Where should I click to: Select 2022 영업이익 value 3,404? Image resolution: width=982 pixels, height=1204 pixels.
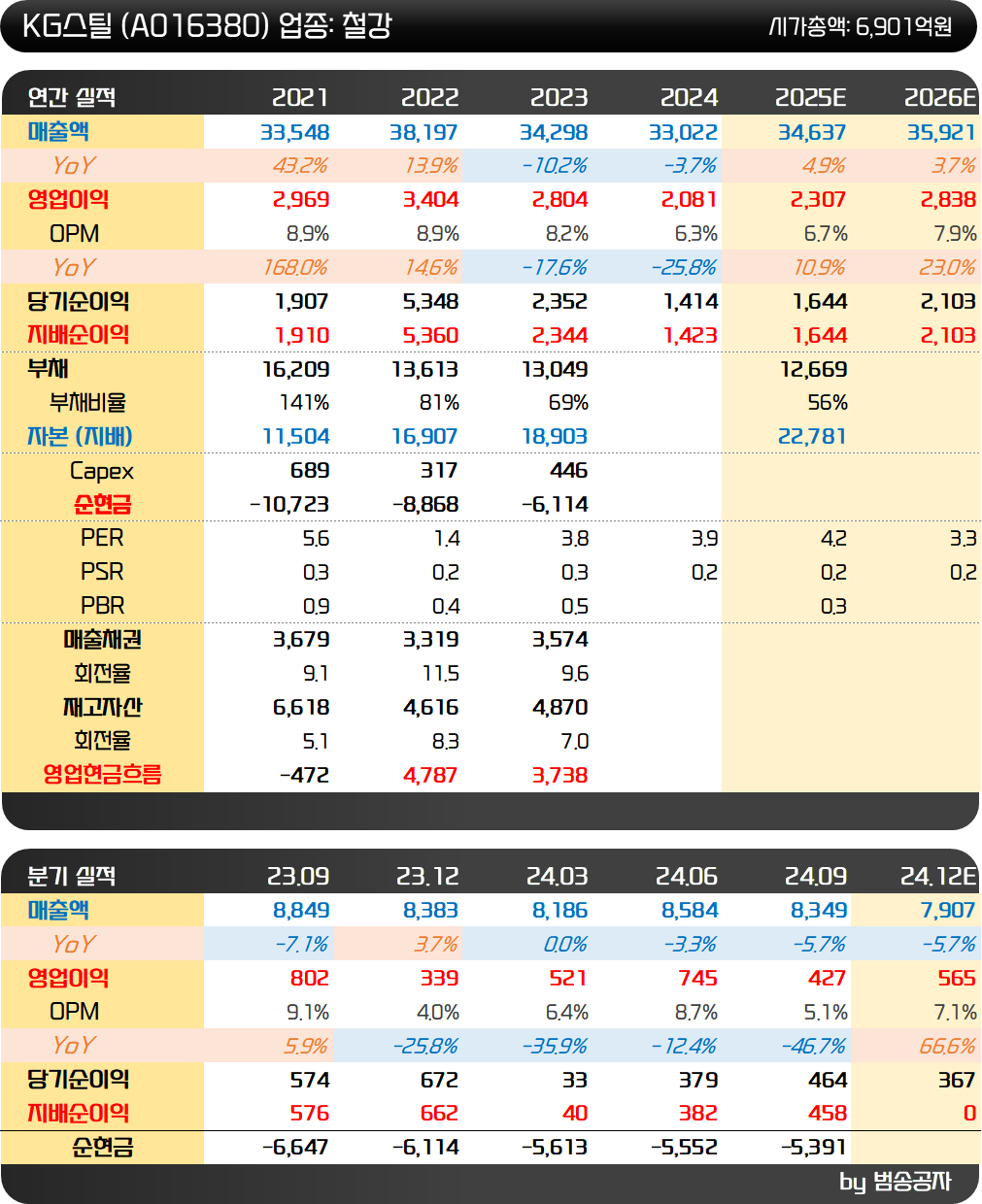[430, 200]
